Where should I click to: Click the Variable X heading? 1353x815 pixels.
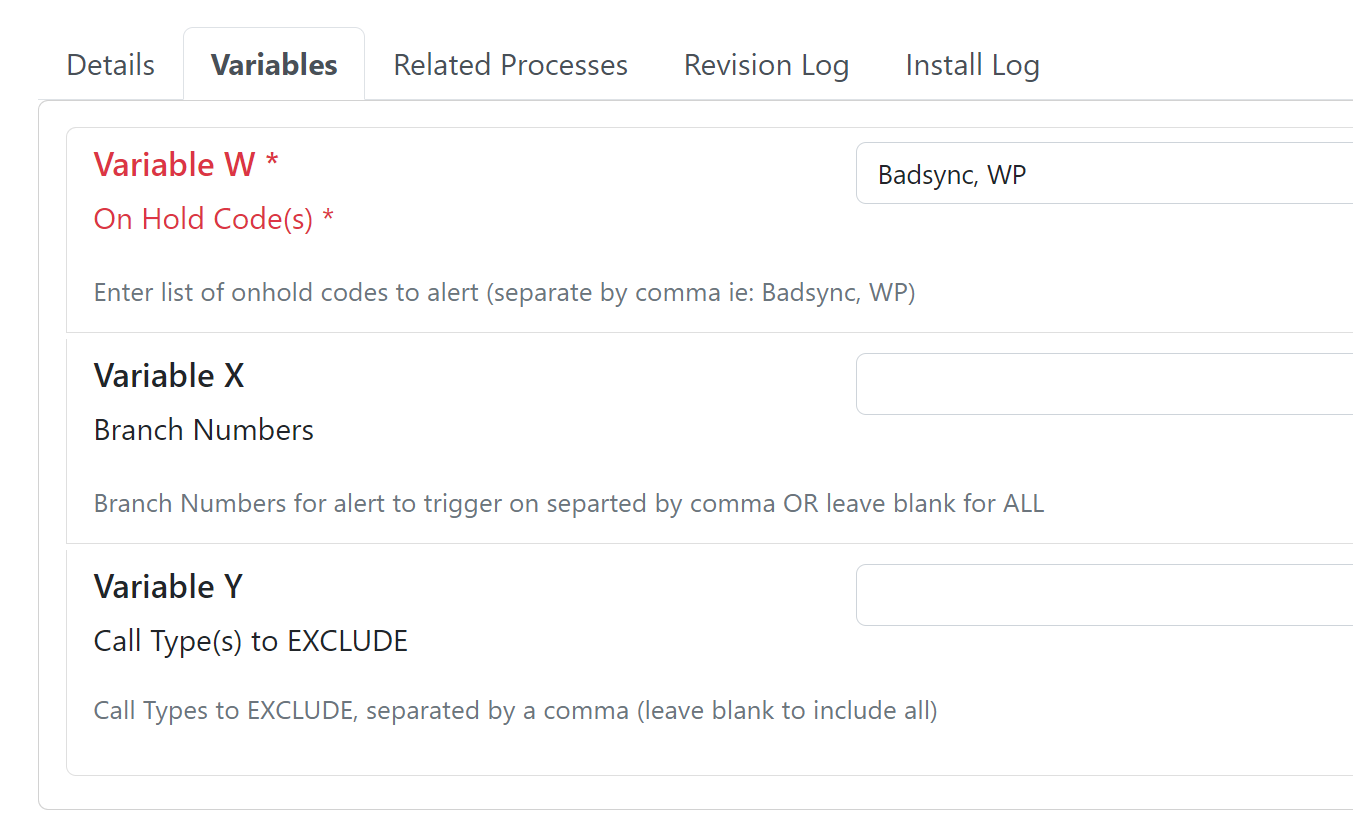pos(169,376)
